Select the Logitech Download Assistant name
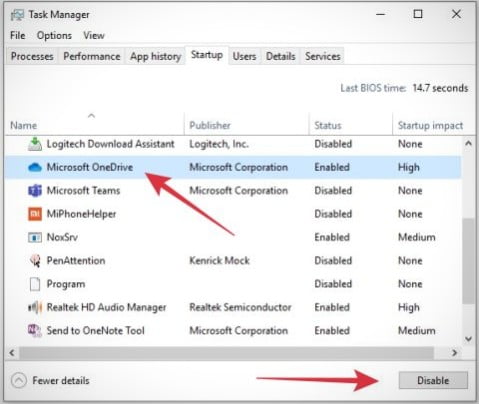The height and width of the screenshot is (404, 479). 110,144
